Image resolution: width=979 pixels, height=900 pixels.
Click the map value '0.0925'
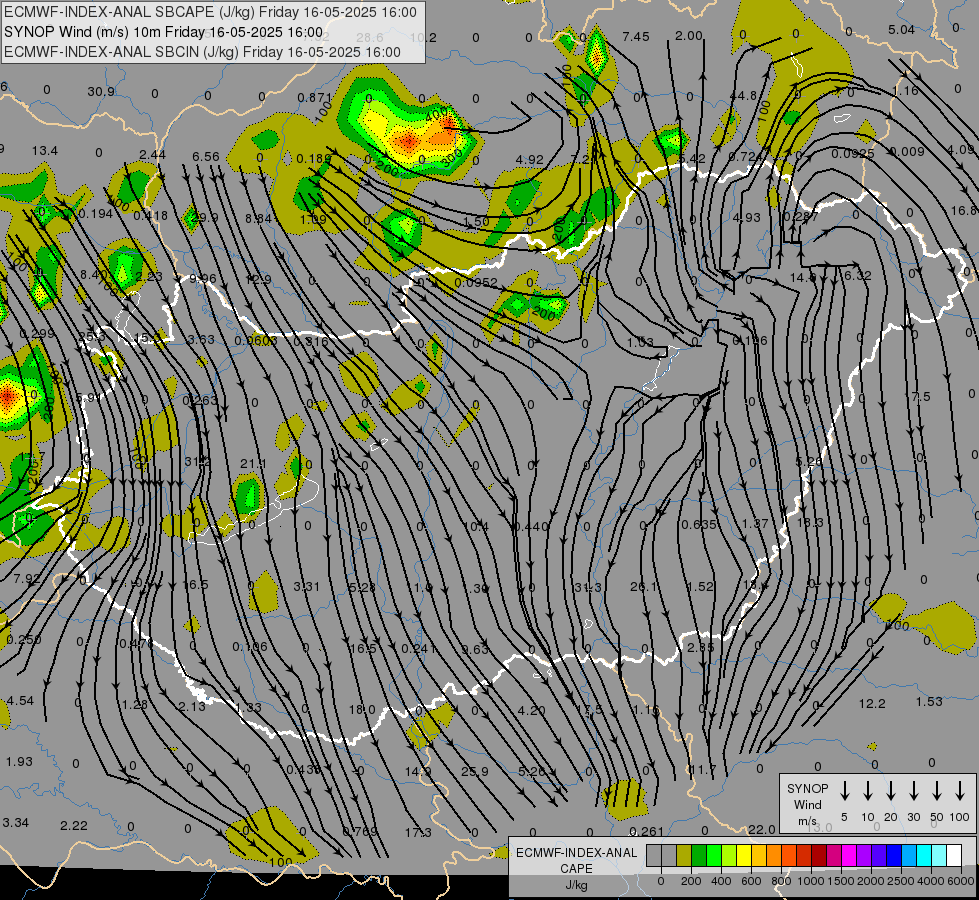853,153
